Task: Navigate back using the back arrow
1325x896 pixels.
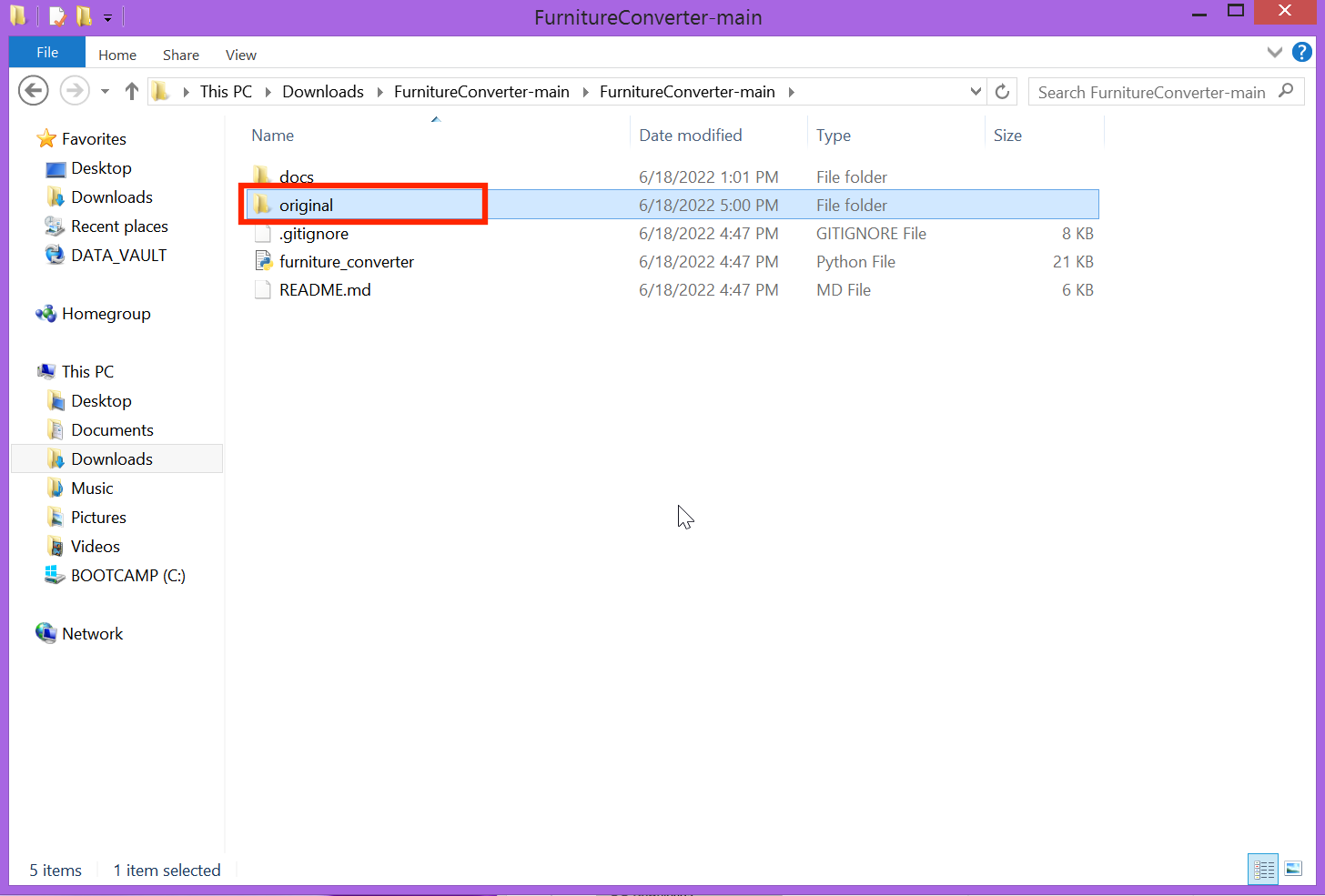Action: [x=33, y=90]
